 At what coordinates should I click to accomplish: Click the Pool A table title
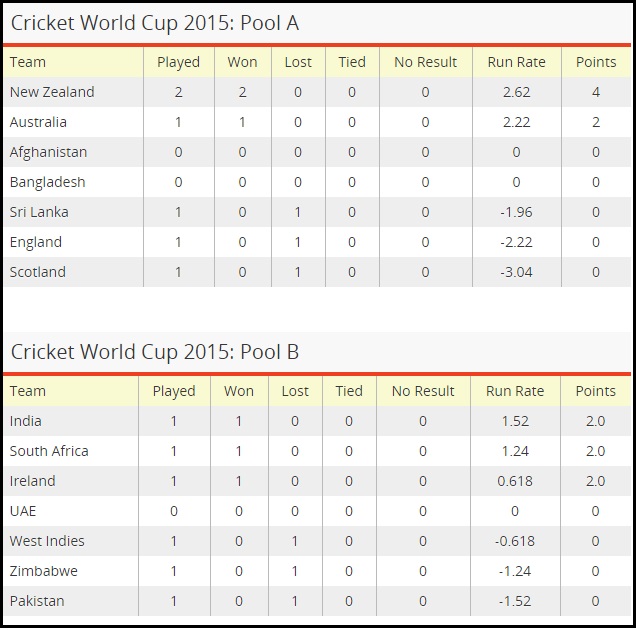point(155,23)
